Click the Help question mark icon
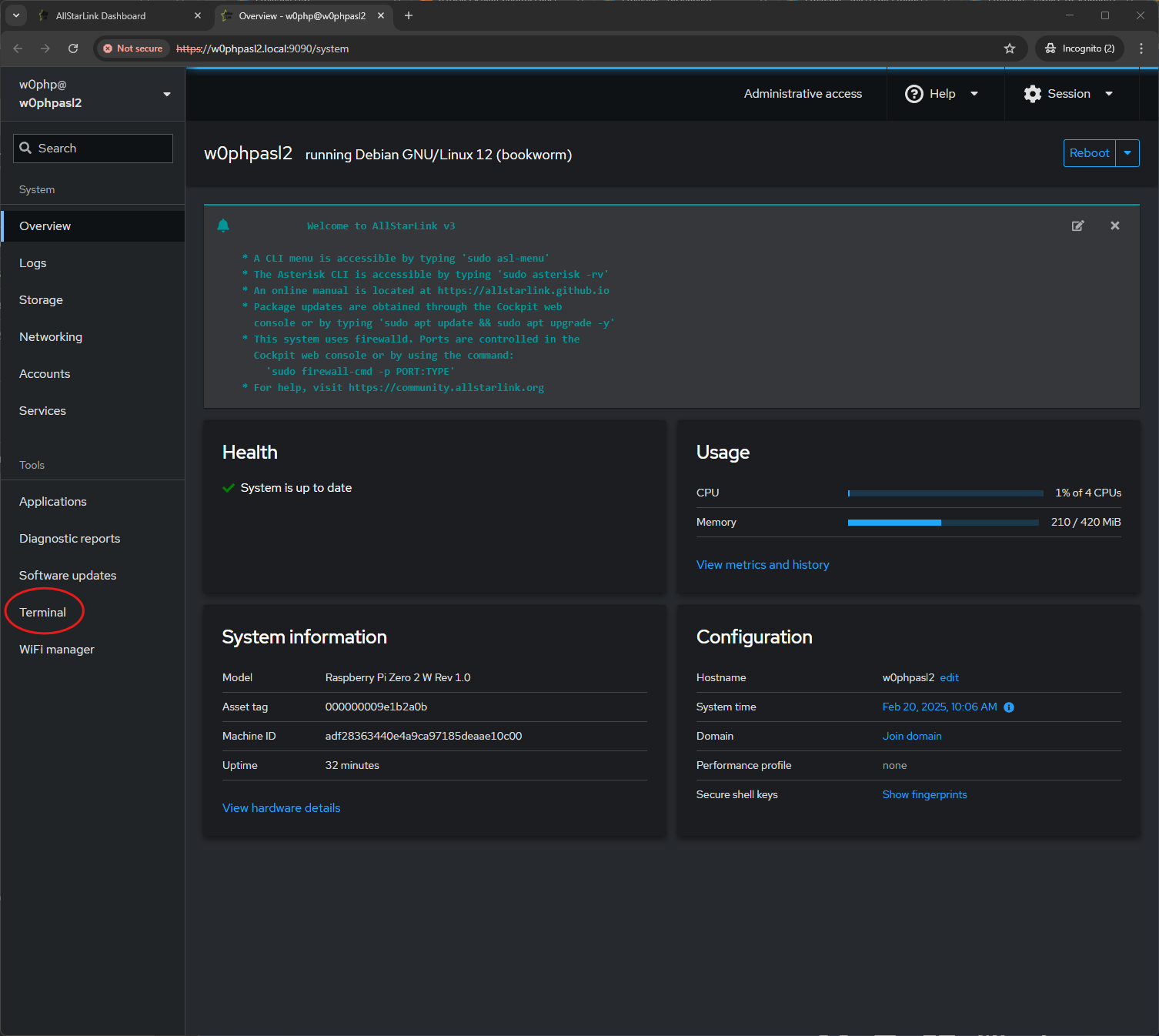 (x=914, y=94)
